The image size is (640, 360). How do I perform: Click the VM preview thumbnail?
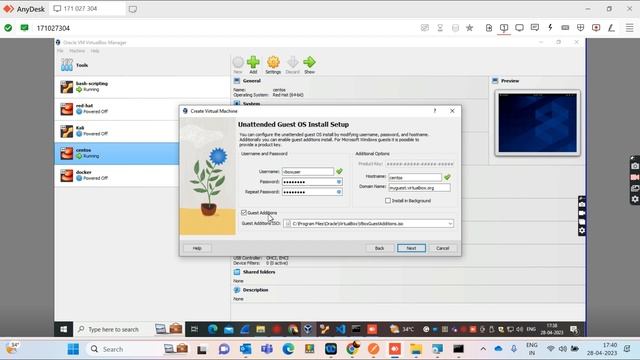(x=538, y=123)
